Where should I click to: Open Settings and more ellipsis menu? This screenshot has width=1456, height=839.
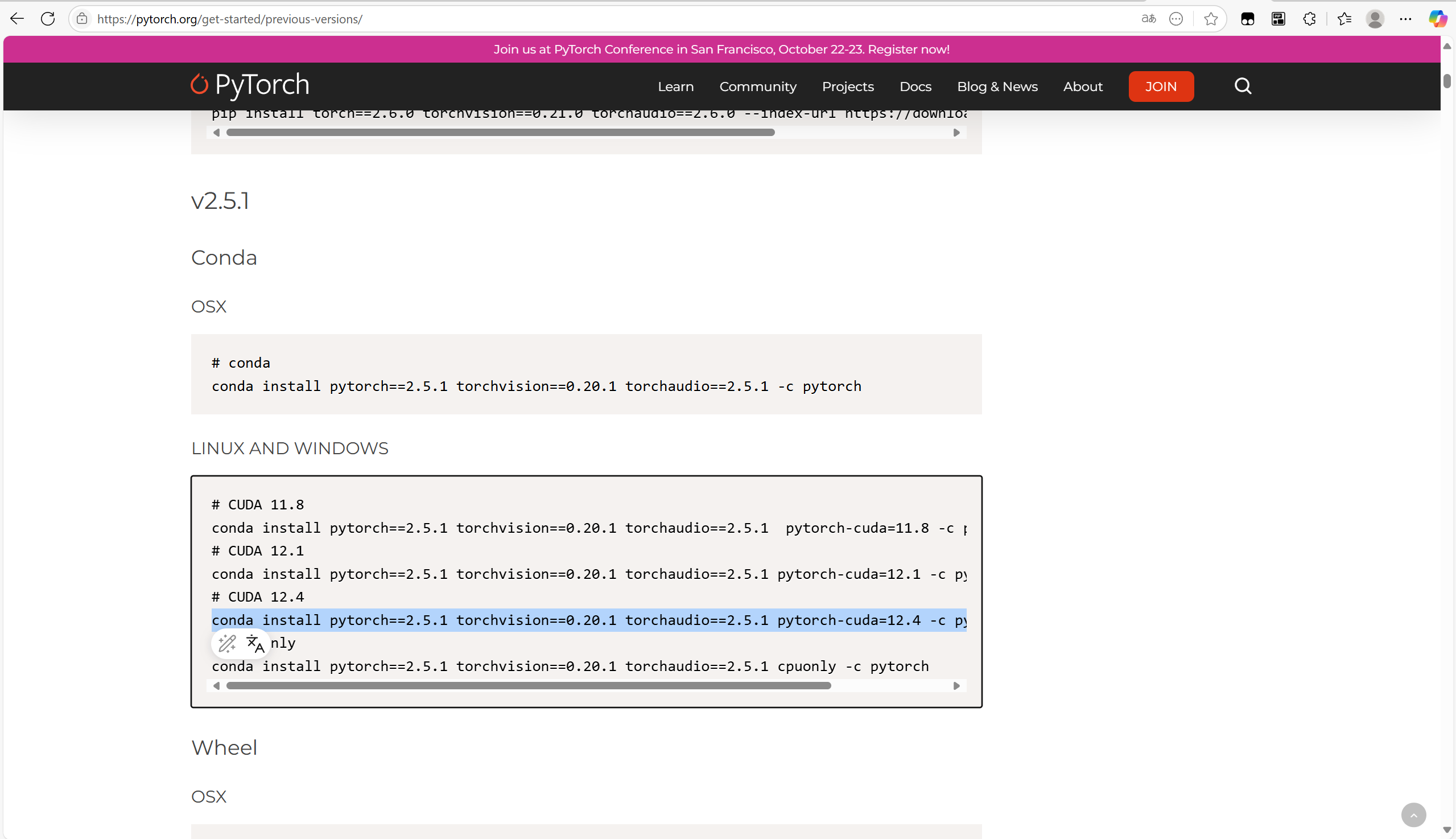click(1406, 19)
